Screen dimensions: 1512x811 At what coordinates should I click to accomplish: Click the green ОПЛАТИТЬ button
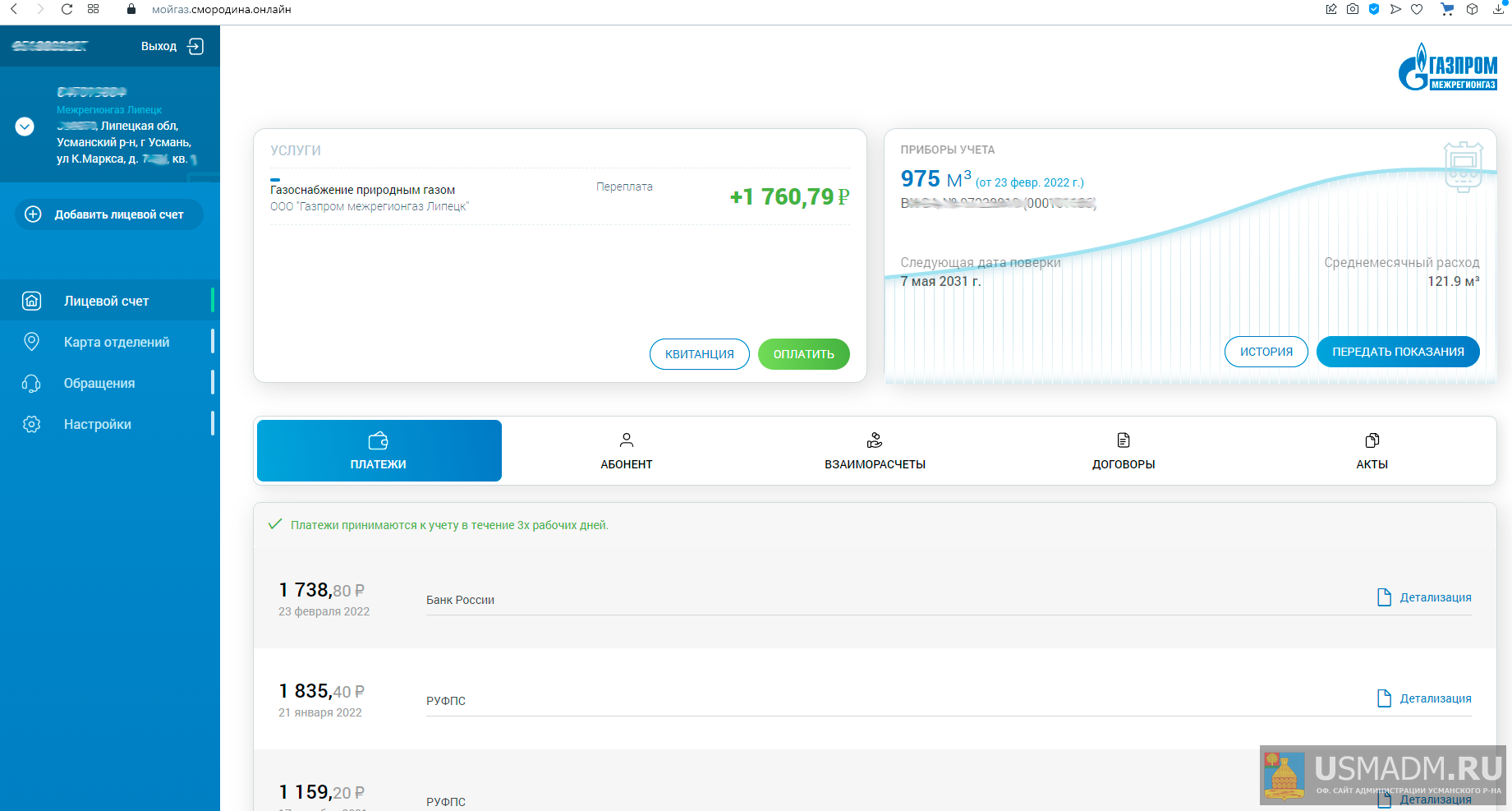[804, 354]
